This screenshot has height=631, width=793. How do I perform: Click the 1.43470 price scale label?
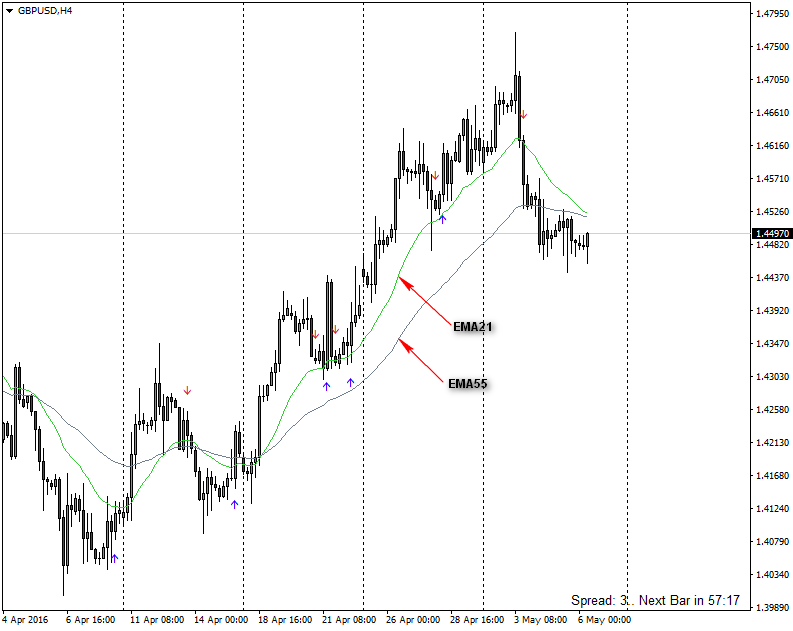pos(772,344)
